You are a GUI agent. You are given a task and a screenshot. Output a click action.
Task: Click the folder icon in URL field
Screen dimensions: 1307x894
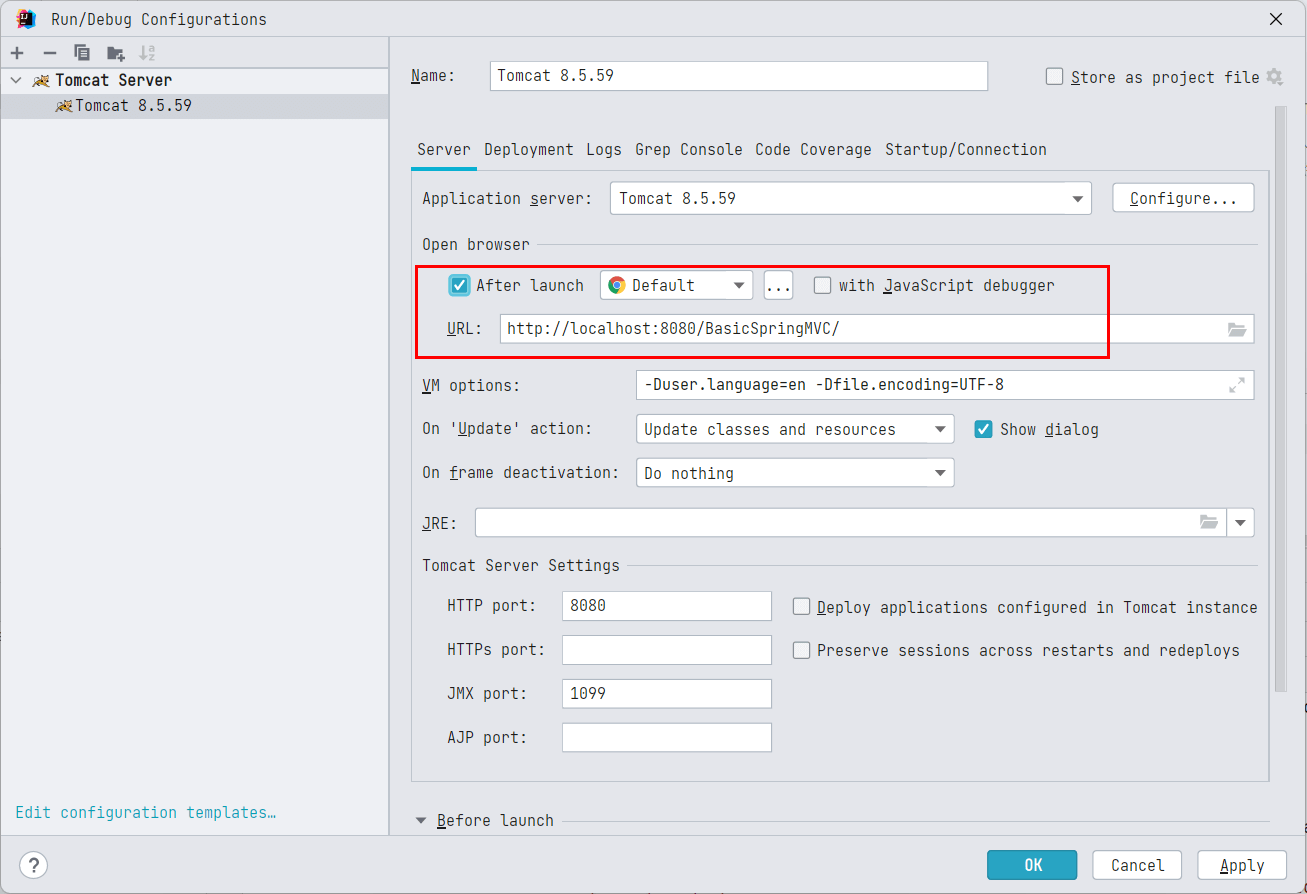pyautogui.click(x=1237, y=329)
